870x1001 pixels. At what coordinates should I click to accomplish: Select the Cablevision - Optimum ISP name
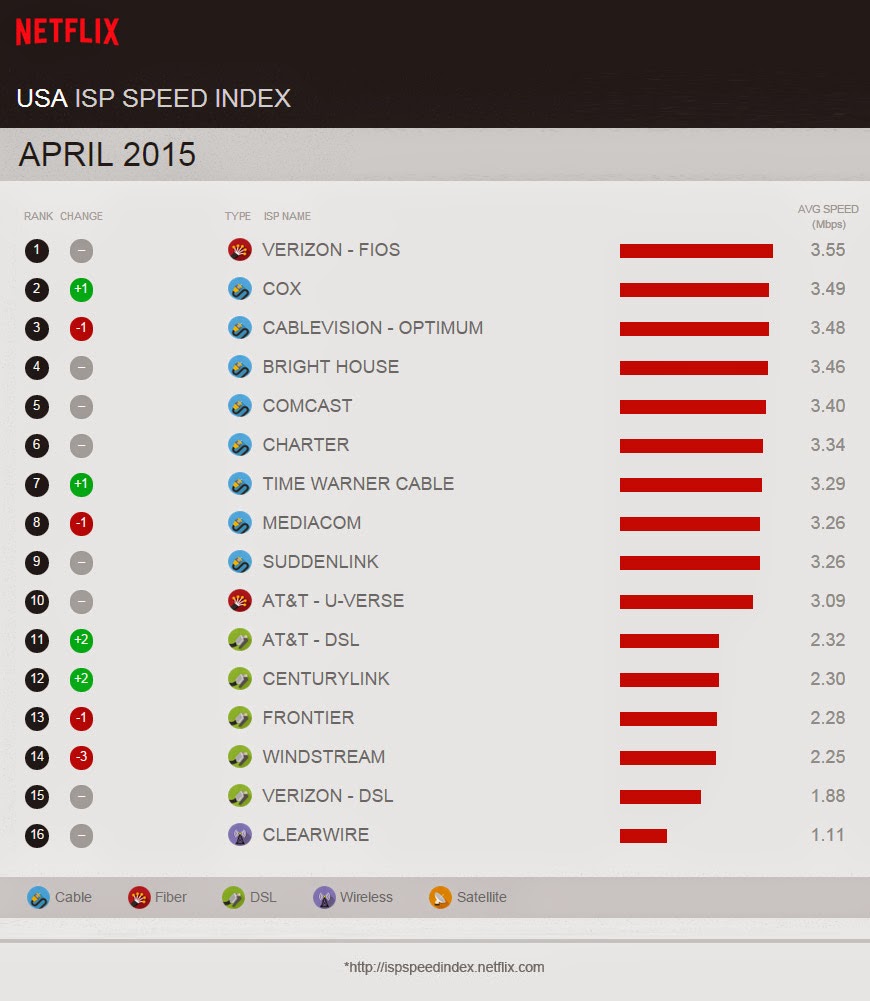pyautogui.click(x=372, y=328)
